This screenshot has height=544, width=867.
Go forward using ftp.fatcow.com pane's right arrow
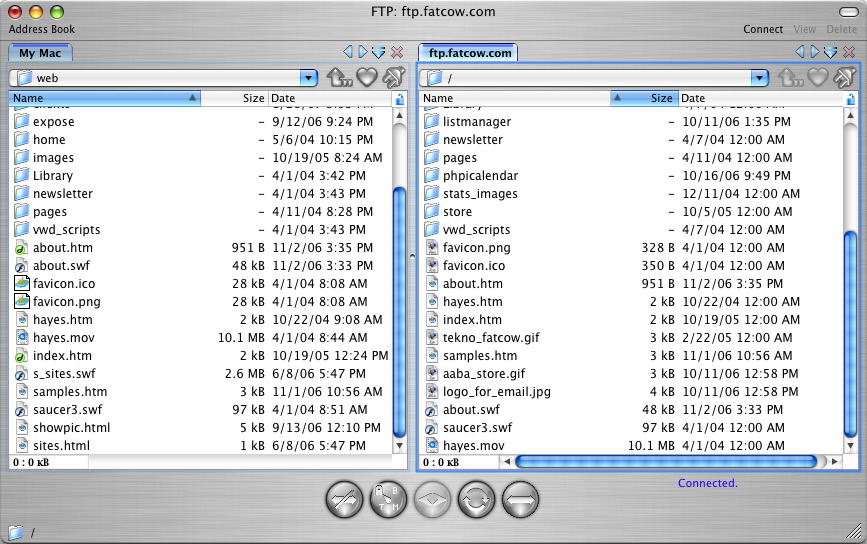[x=815, y=52]
